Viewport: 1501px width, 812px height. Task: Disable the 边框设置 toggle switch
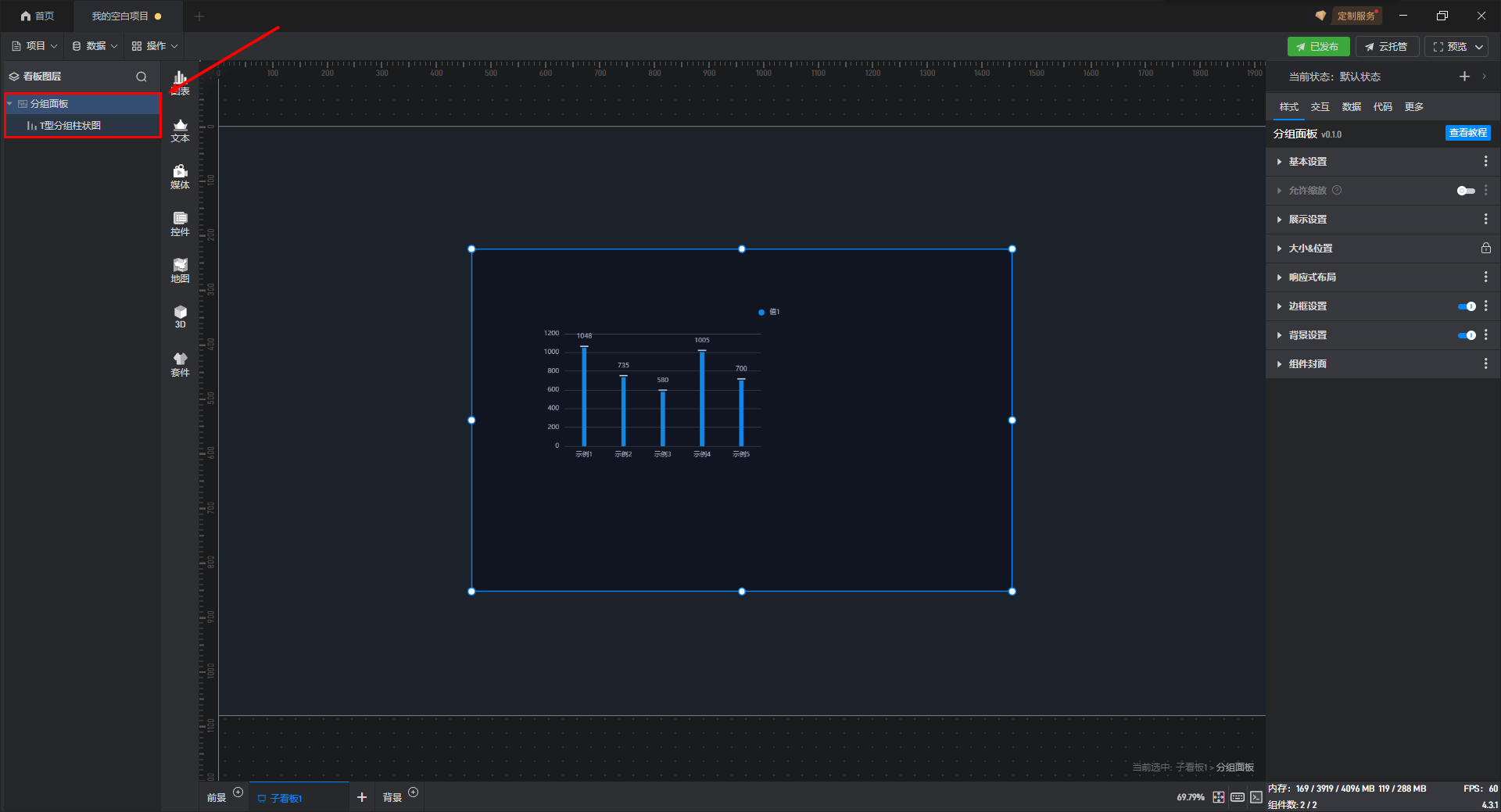pos(1467,306)
